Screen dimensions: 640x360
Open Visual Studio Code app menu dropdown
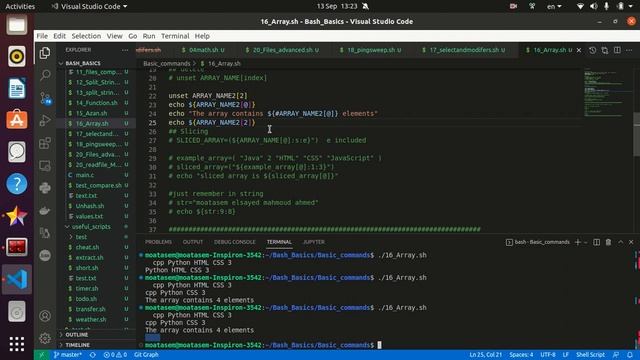click(x=89, y=7)
